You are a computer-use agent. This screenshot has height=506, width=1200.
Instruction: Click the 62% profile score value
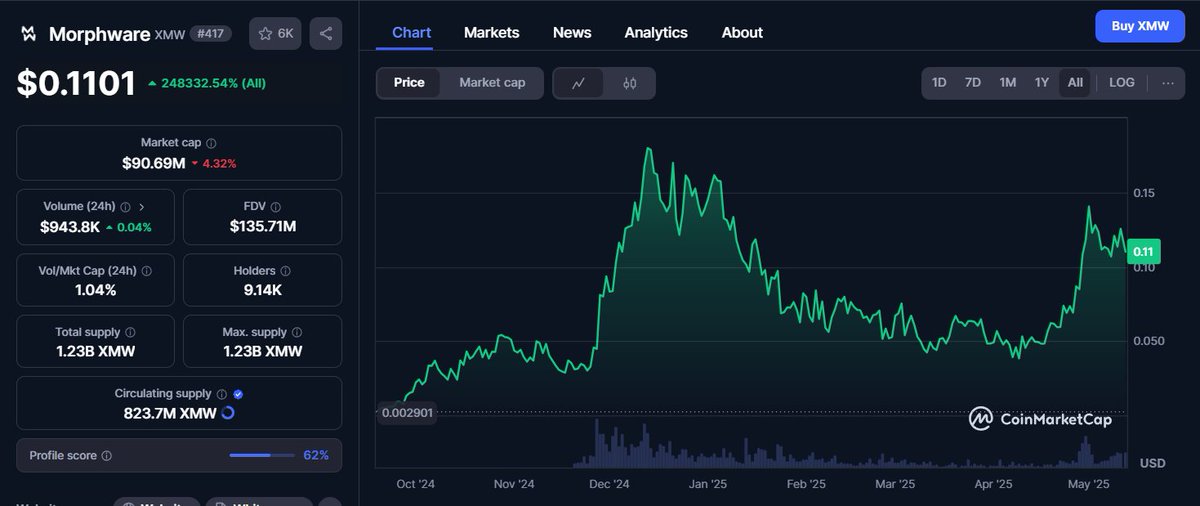(316, 456)
